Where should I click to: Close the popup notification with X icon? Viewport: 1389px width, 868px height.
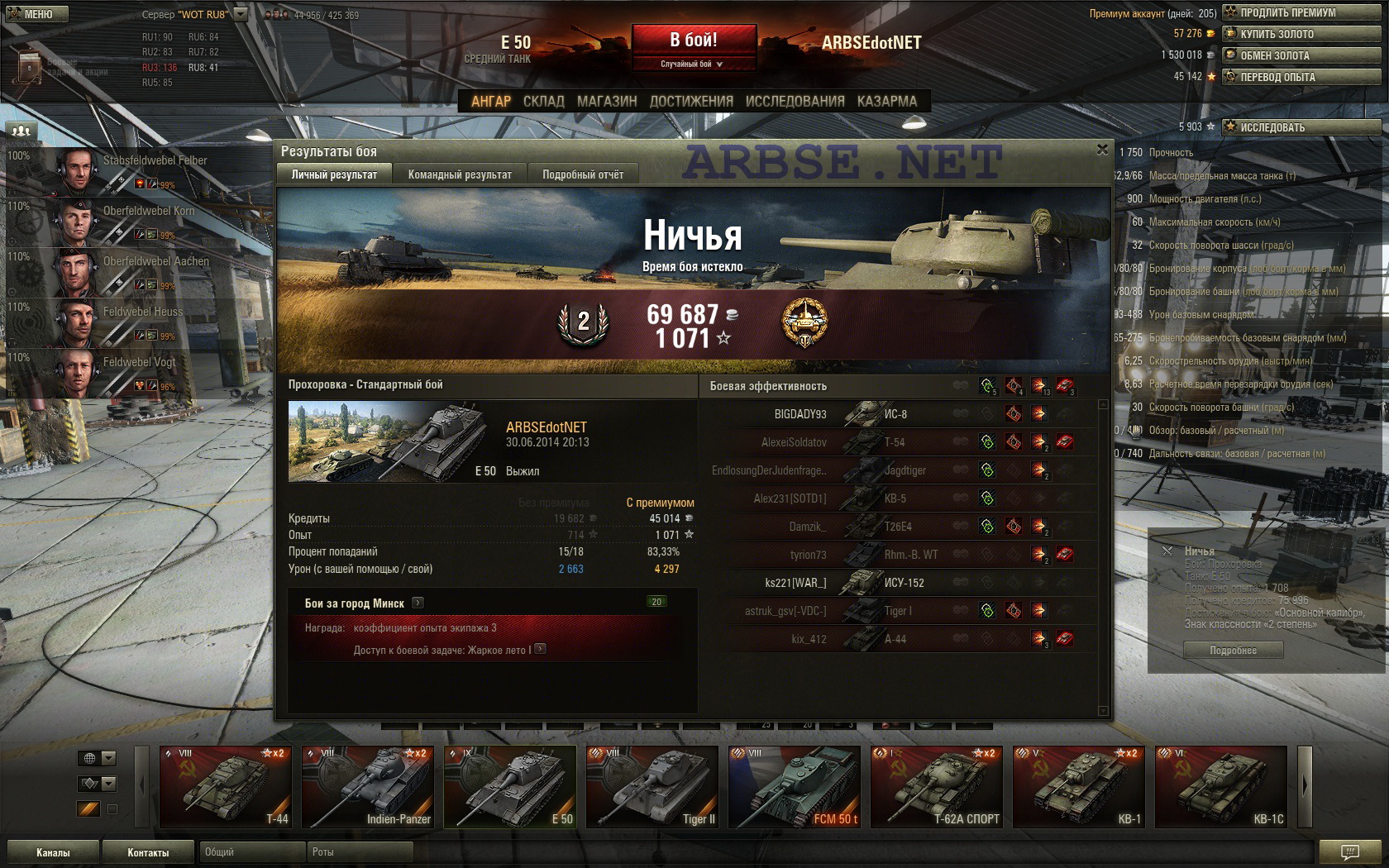tap(1167, 551)
